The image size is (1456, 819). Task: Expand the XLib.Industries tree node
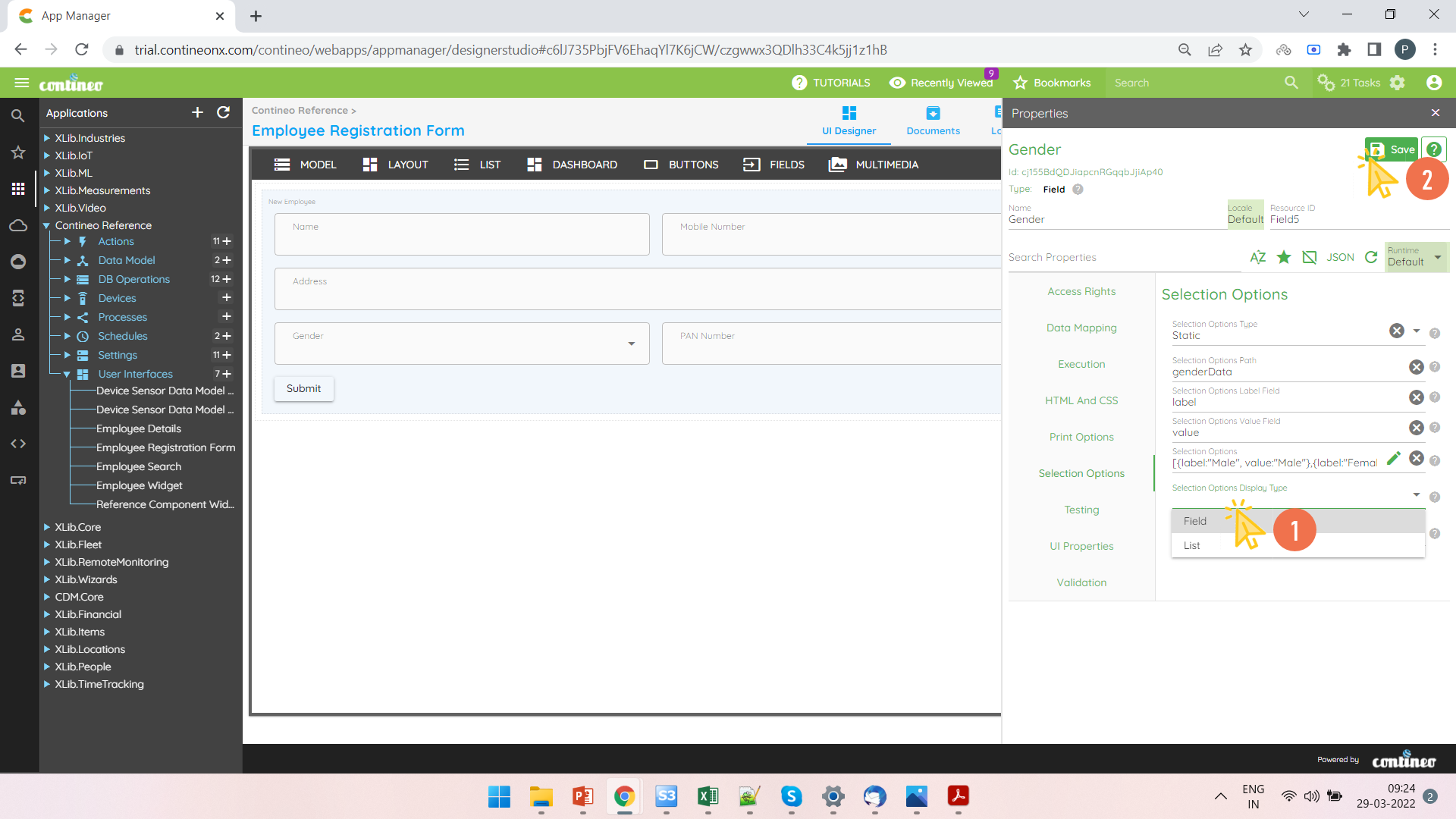(x=47, y=138)
